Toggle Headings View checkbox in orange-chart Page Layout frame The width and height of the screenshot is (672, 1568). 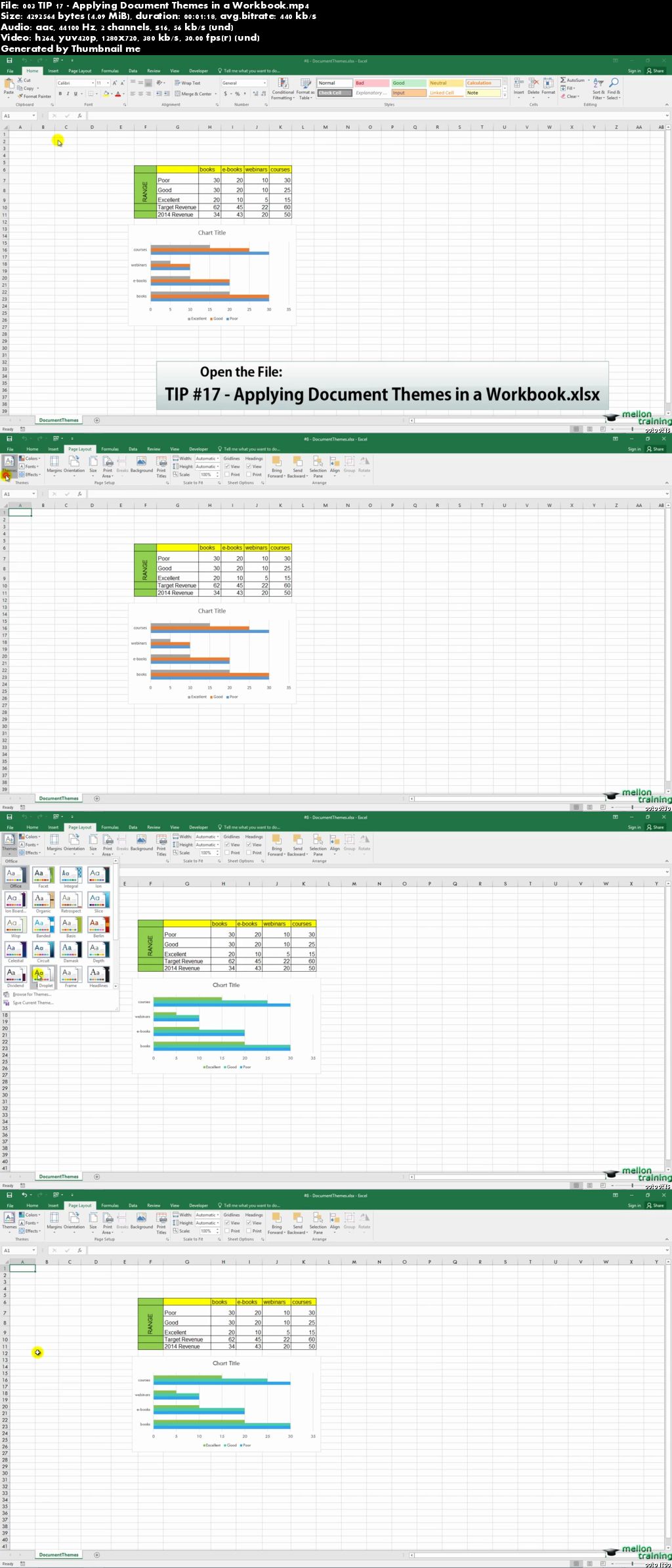(x=249, y=467)
